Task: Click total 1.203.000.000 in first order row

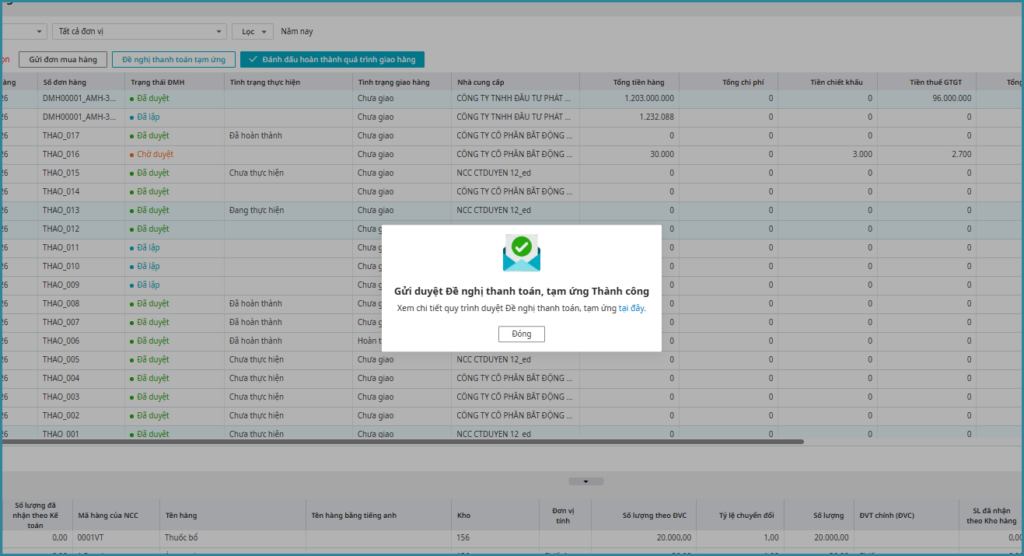Action: 649,99
